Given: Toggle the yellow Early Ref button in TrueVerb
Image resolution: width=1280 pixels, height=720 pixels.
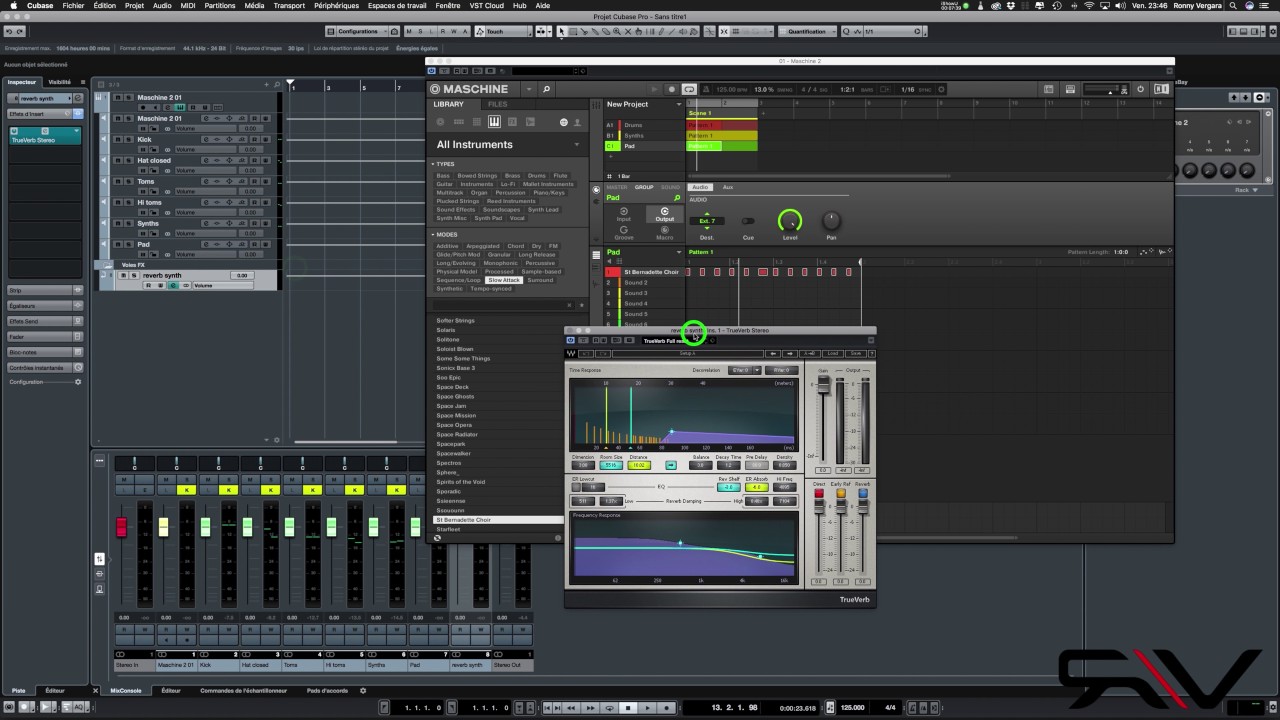Looking at the screenshot, I should coord(841,493).
